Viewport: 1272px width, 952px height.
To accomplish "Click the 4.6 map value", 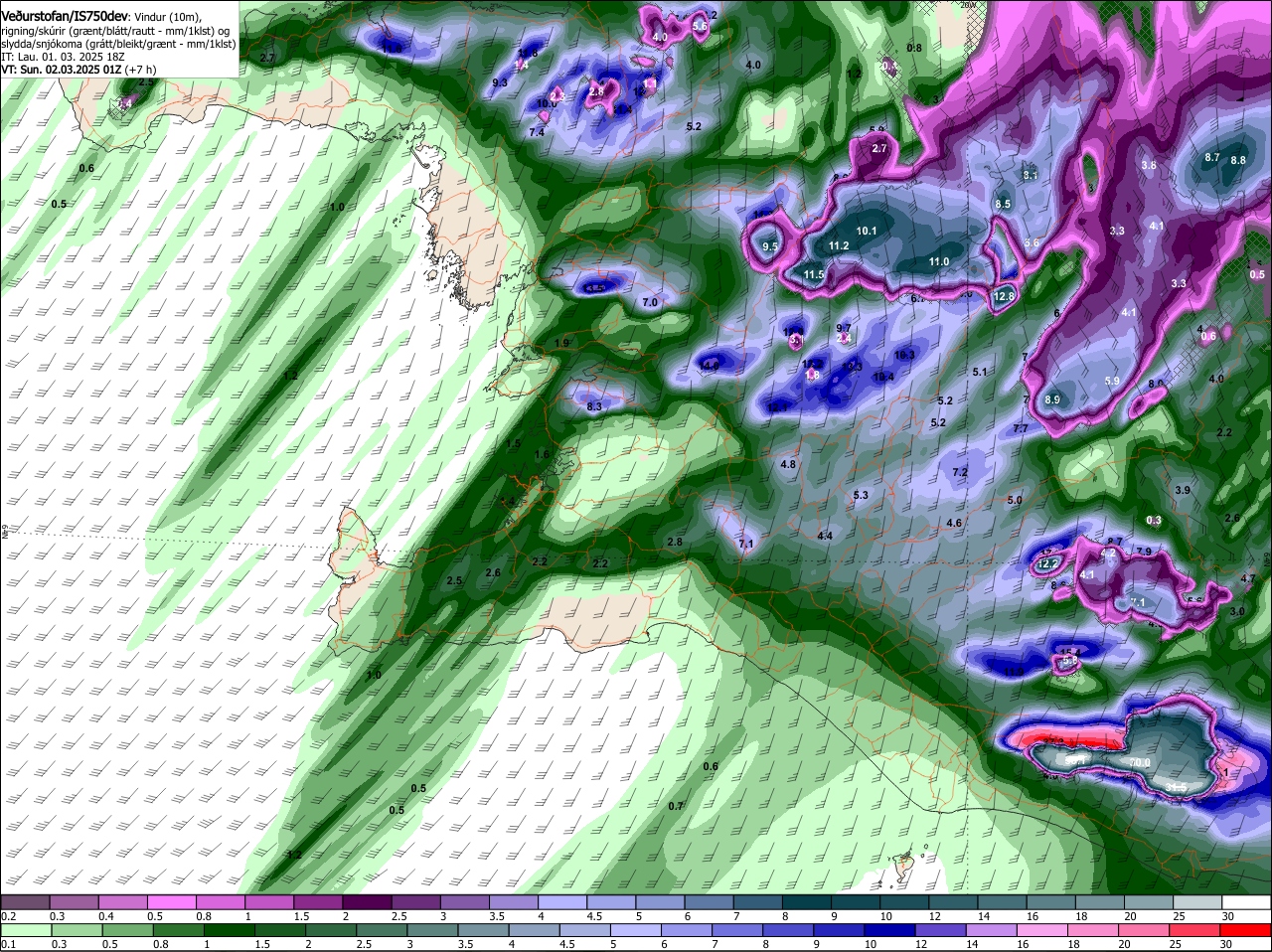I will [x=954, y=523].
